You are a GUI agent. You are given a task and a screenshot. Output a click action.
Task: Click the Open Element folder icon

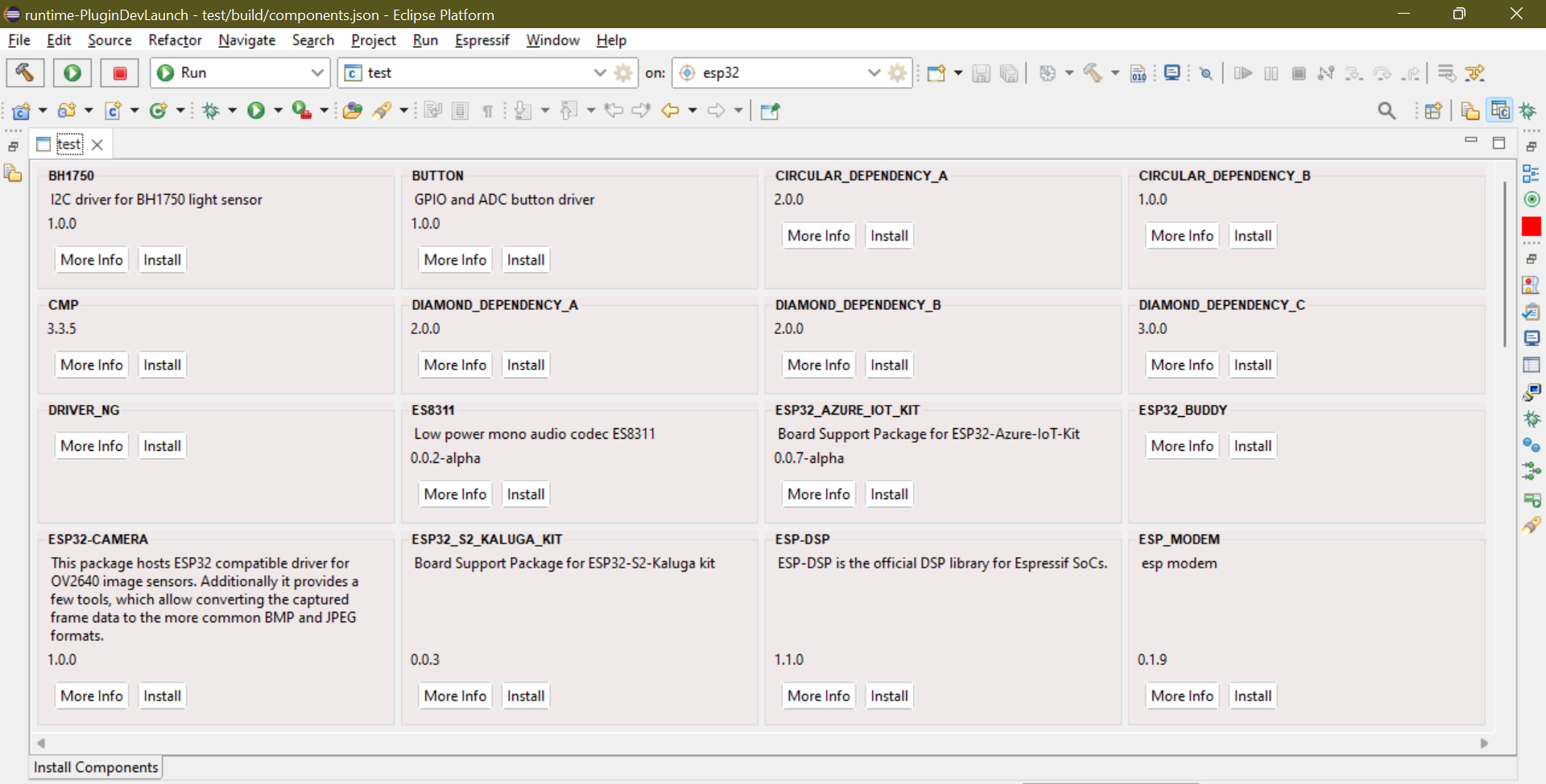click(352, 111)
